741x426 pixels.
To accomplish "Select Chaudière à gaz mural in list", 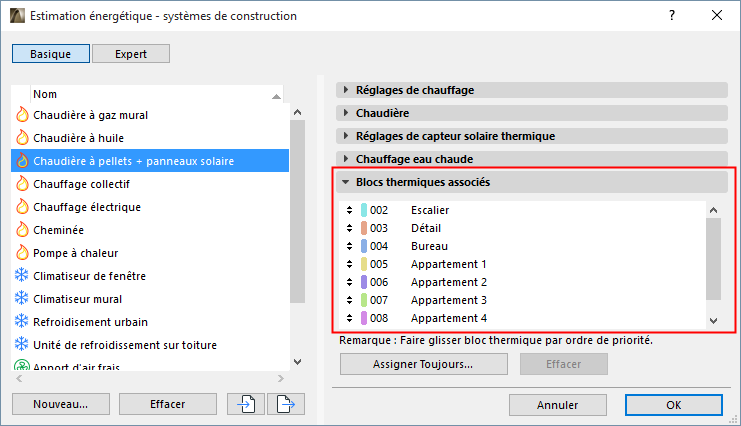I will click(150, 115).
